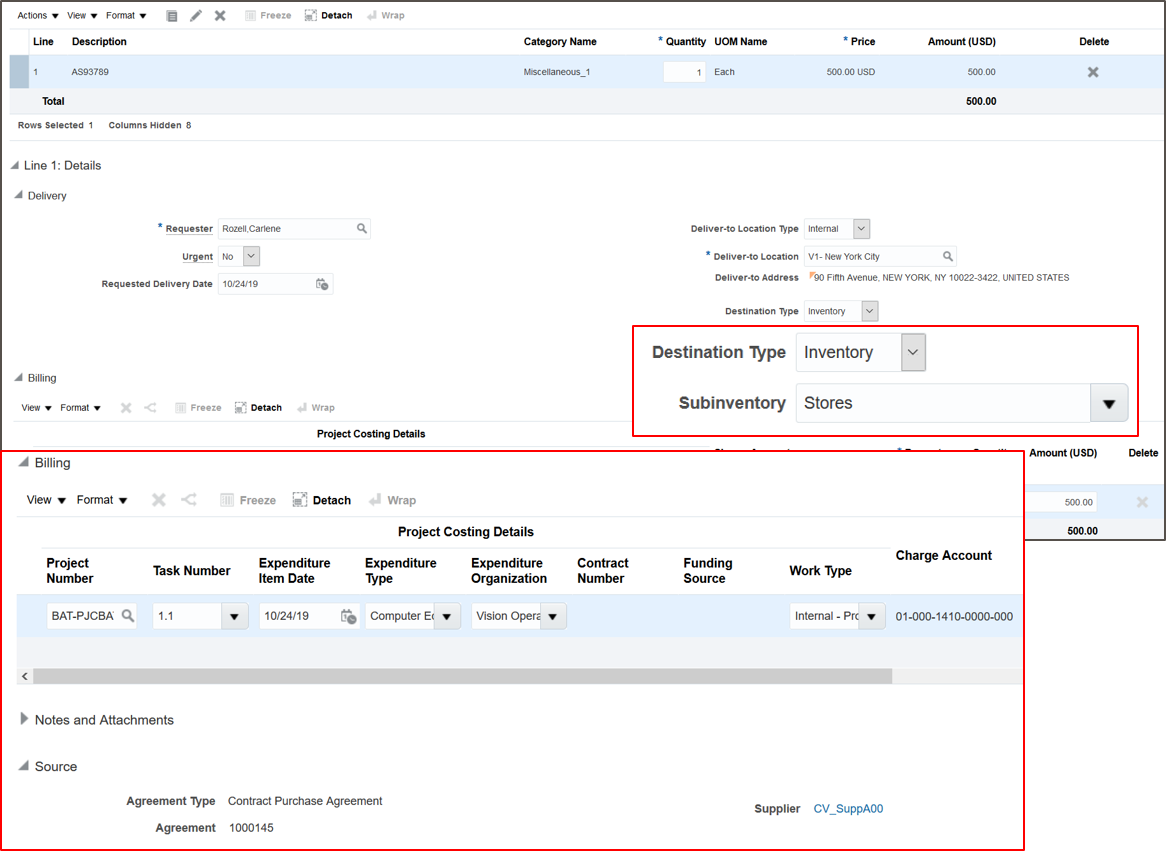Open supplier link CV_SuppA00
Screen dimensions: 1166x851
tap(848, 809)
